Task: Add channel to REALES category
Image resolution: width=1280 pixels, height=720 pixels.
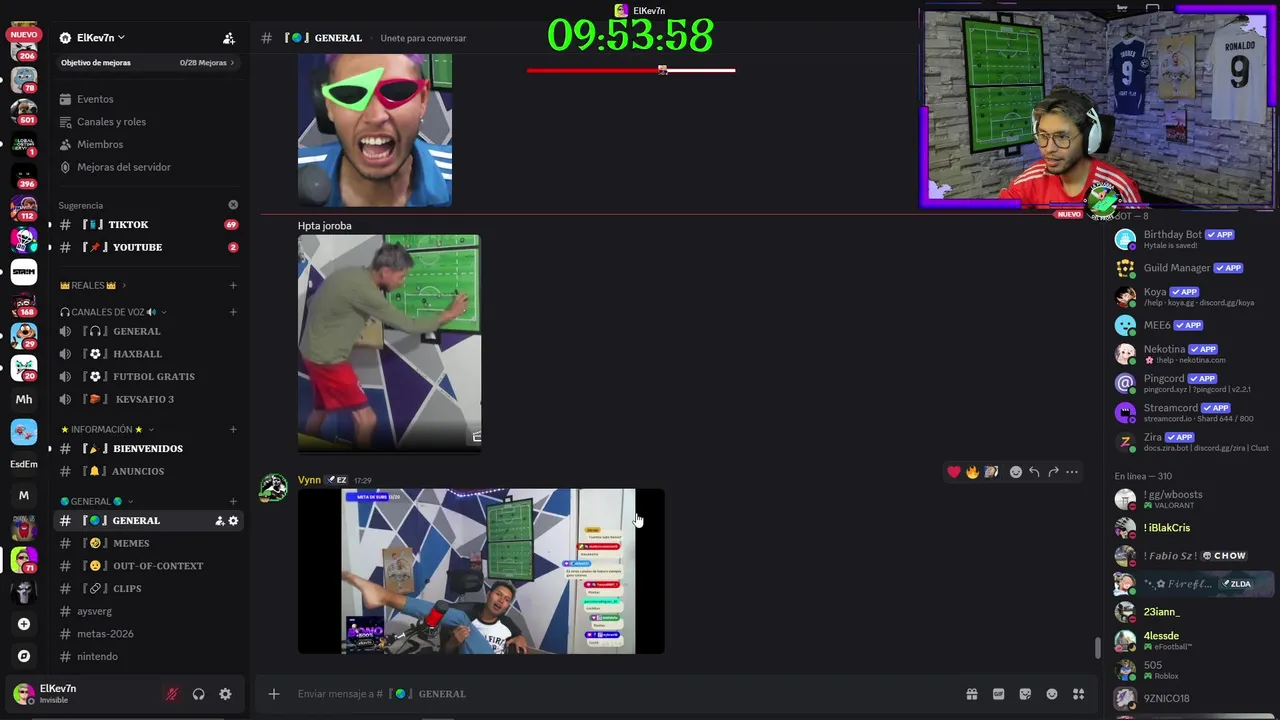Action: 233,286
